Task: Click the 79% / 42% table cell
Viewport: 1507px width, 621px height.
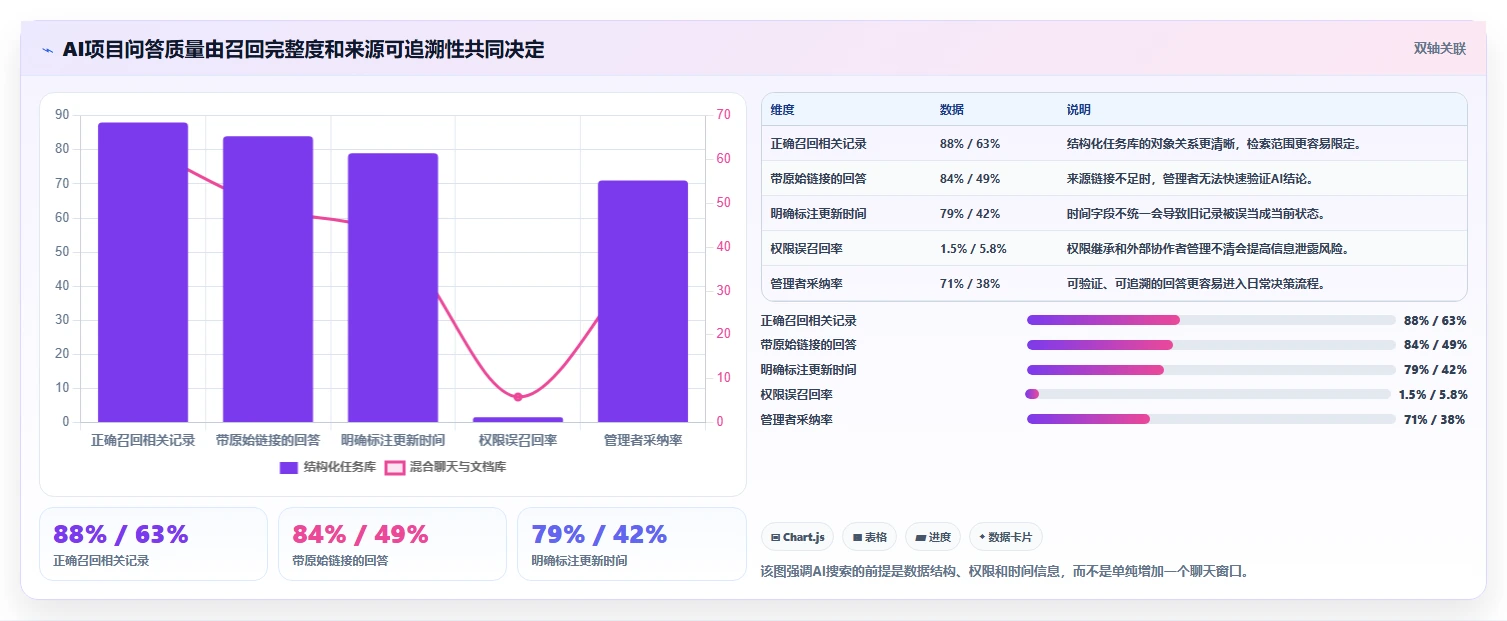Action: click(x=970, y=214)
